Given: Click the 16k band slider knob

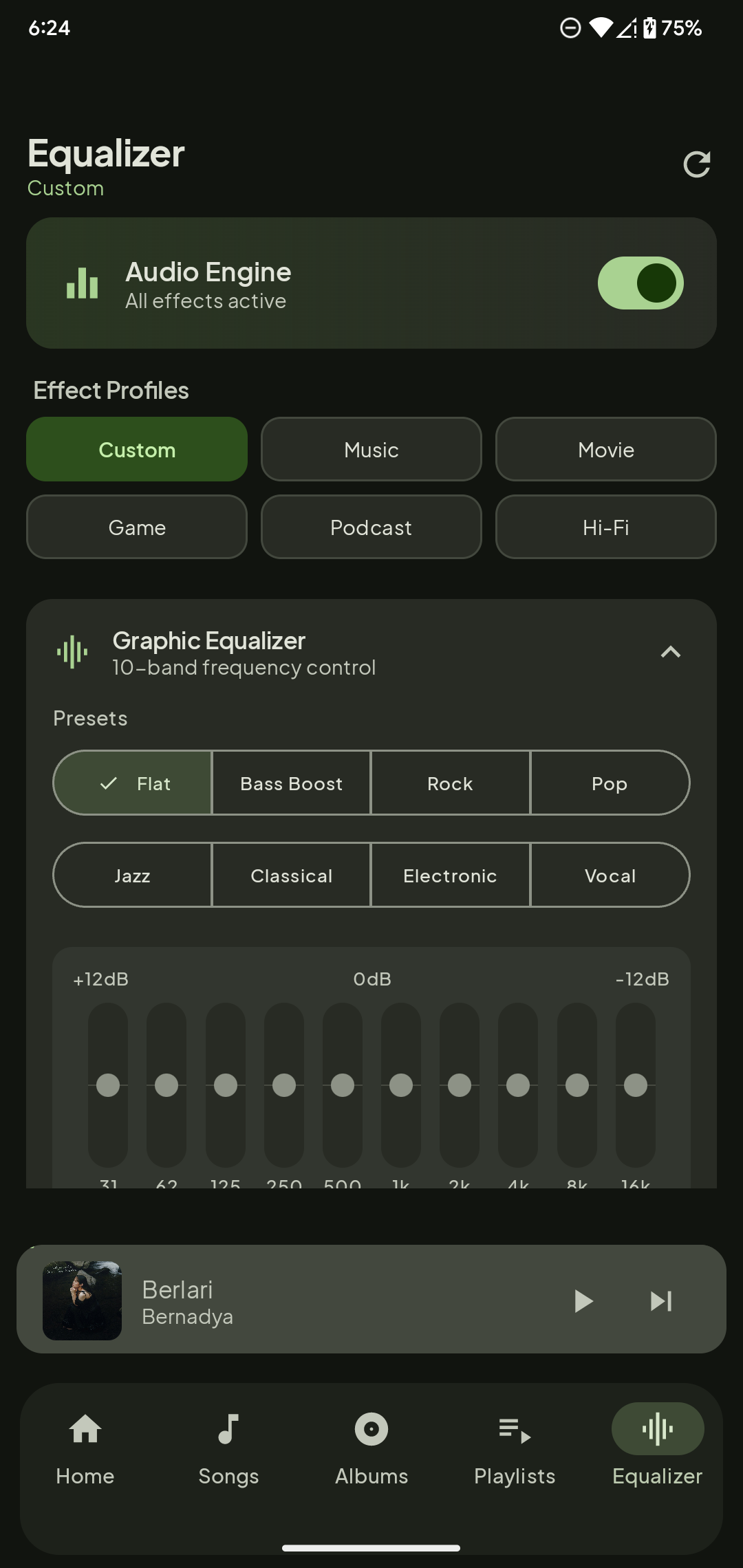Looking at the screenshot, I should 636,1085.
